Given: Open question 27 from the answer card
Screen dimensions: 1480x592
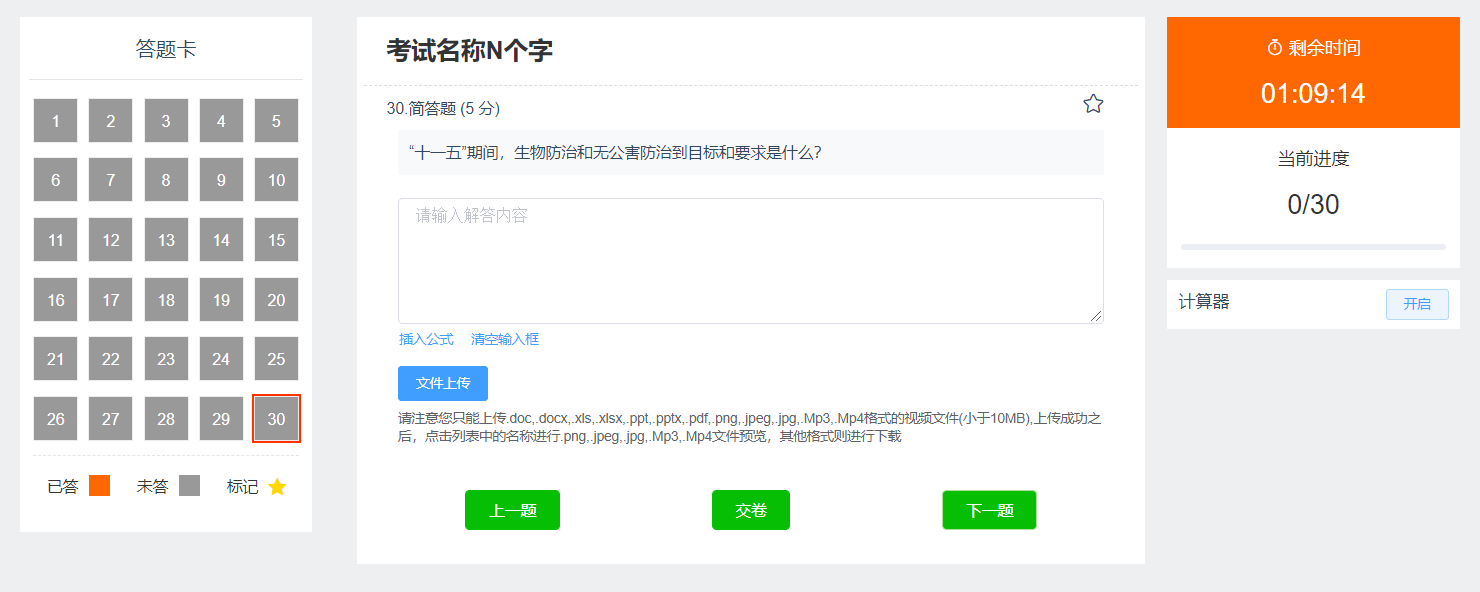Looking at the screenshot, I should coord(111,419).
